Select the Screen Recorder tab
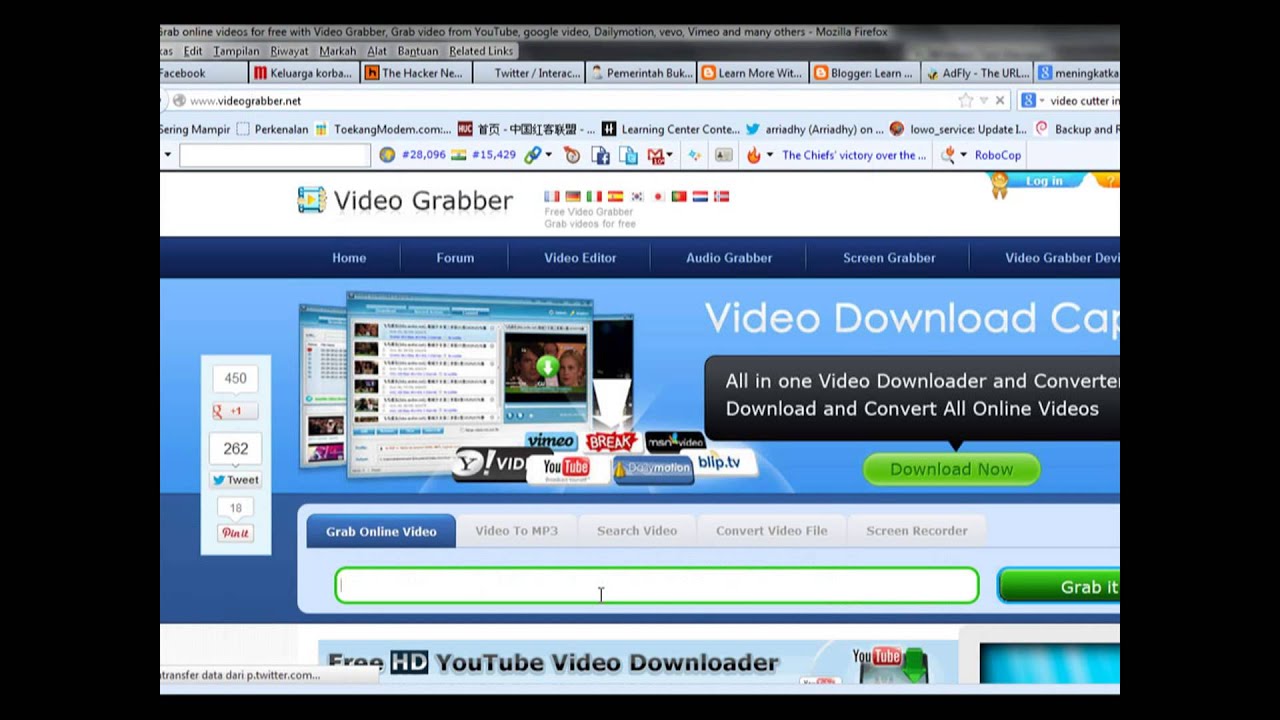This screenshot has height=720, width=1280. click(x=917, y=531)
